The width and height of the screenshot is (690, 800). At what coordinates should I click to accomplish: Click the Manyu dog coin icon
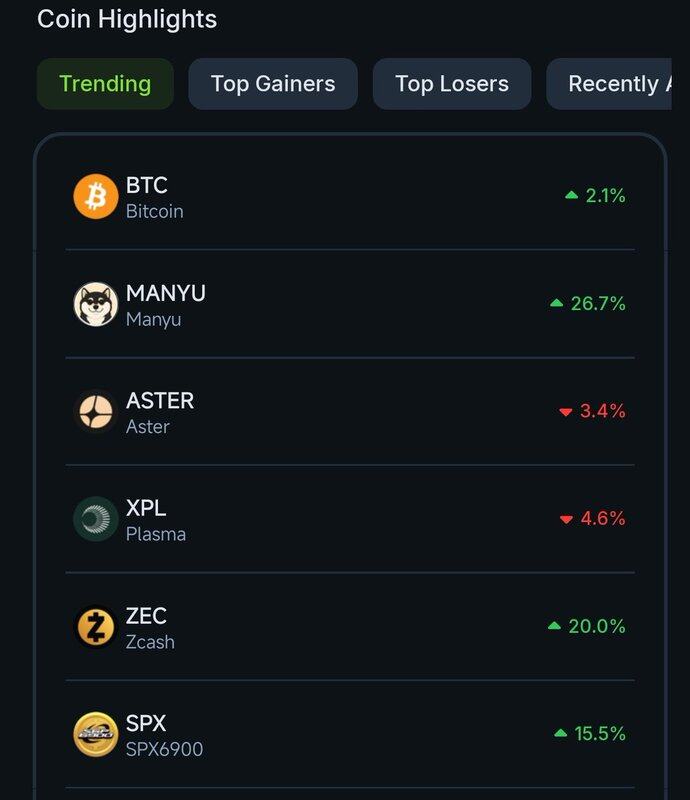(x=96, y=304)
